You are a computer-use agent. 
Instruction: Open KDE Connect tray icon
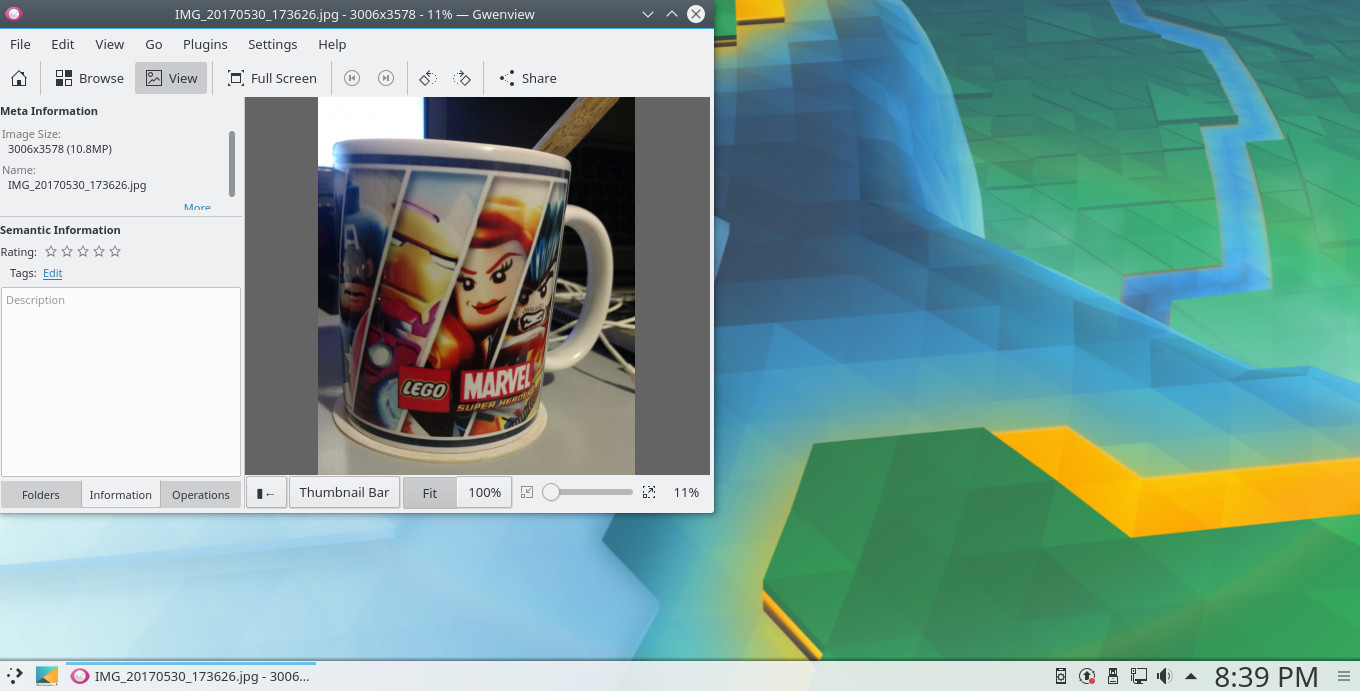pos(1061,676)
